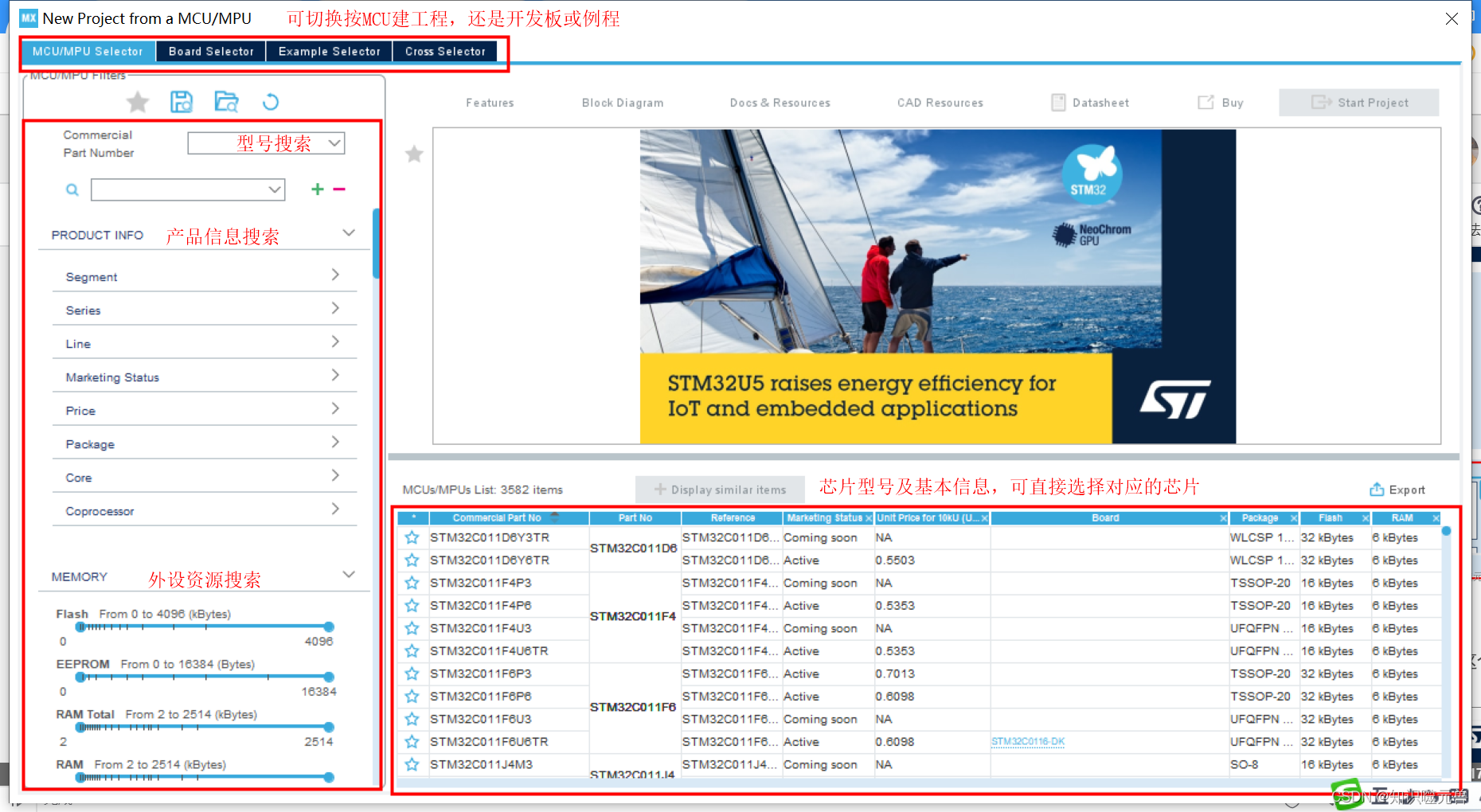The image size is (1481, 812).
Task: Click Display similar items button
Action: pyautogui.click(x=720, y=490)
